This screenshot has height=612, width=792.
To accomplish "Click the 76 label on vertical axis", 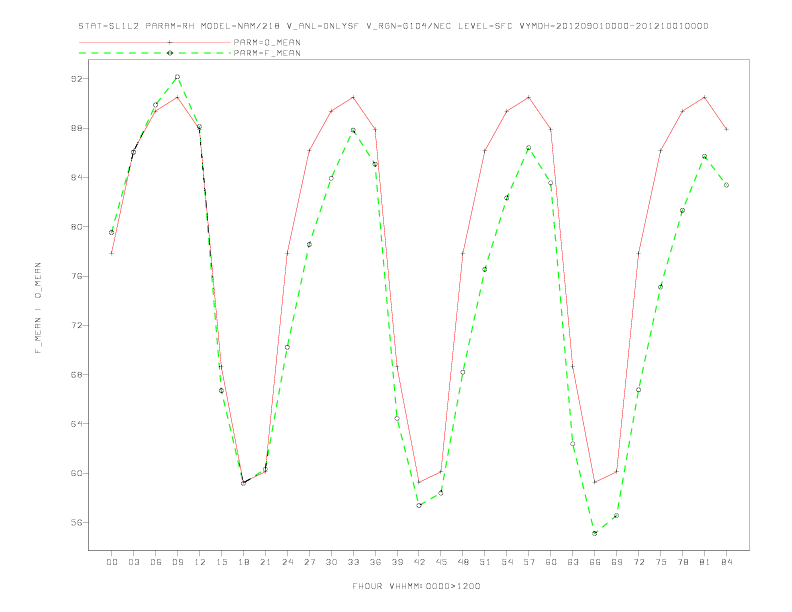I will [76, 276].
